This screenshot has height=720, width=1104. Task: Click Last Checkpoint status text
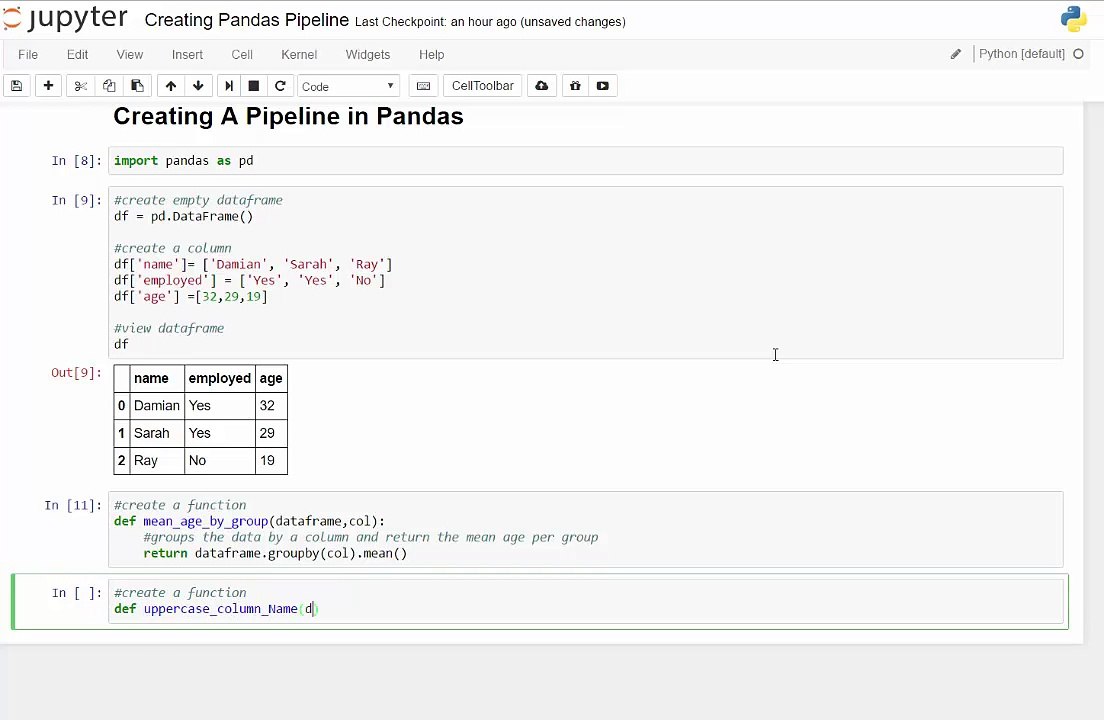(490, 22)
